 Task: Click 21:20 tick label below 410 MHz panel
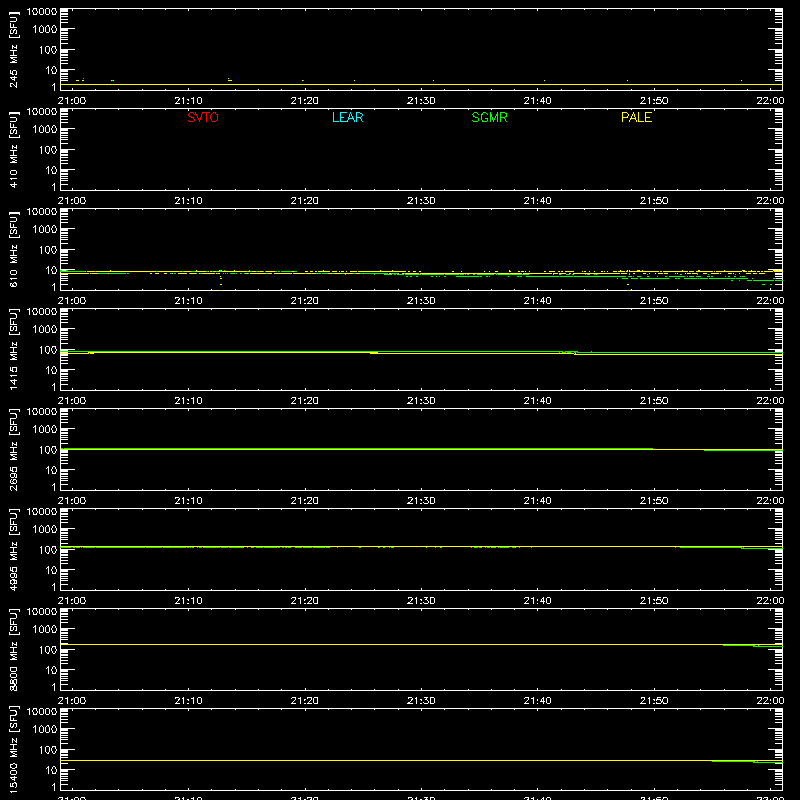305,201
